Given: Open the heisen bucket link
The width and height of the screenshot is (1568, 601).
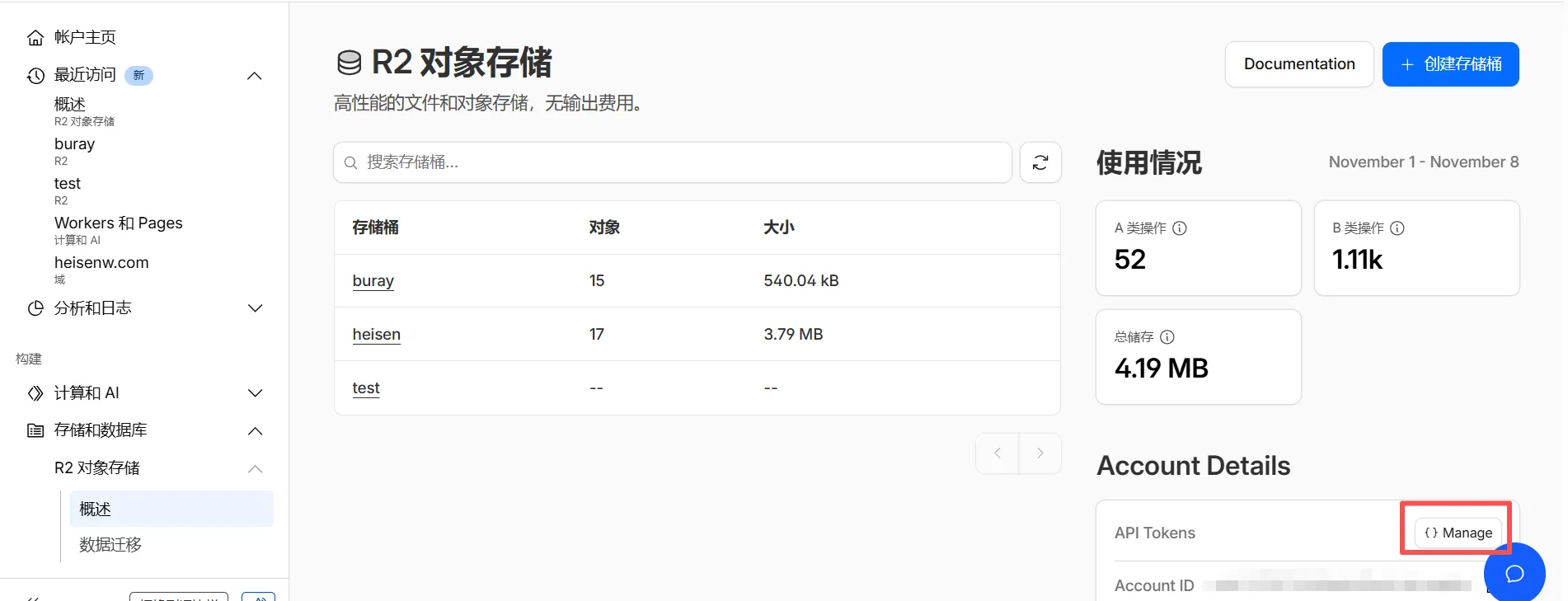Looking at the screenshot, I should pyautogui.click(x=377, y=335).
